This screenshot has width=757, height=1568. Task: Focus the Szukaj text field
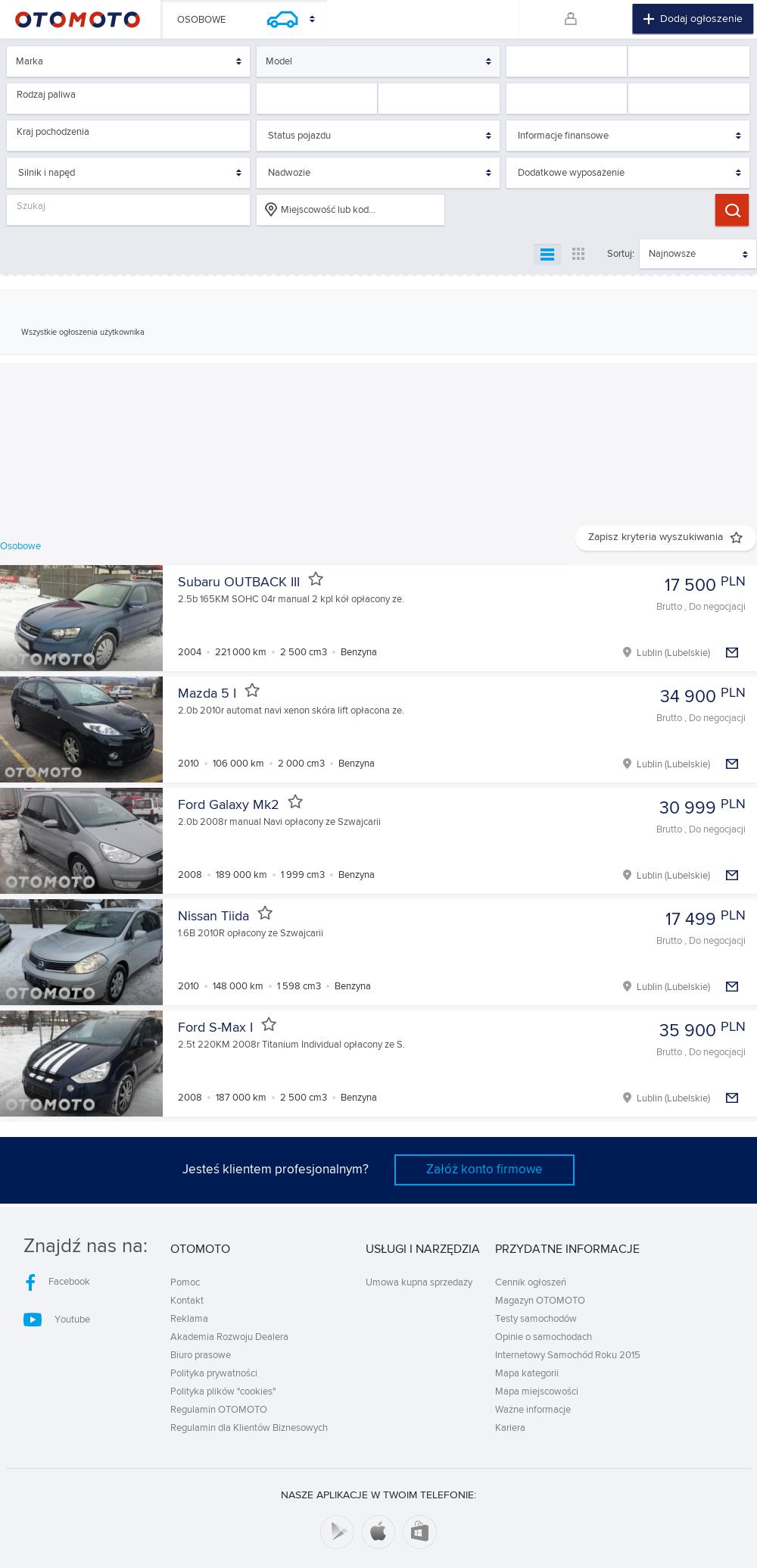(x=128, y=210)
